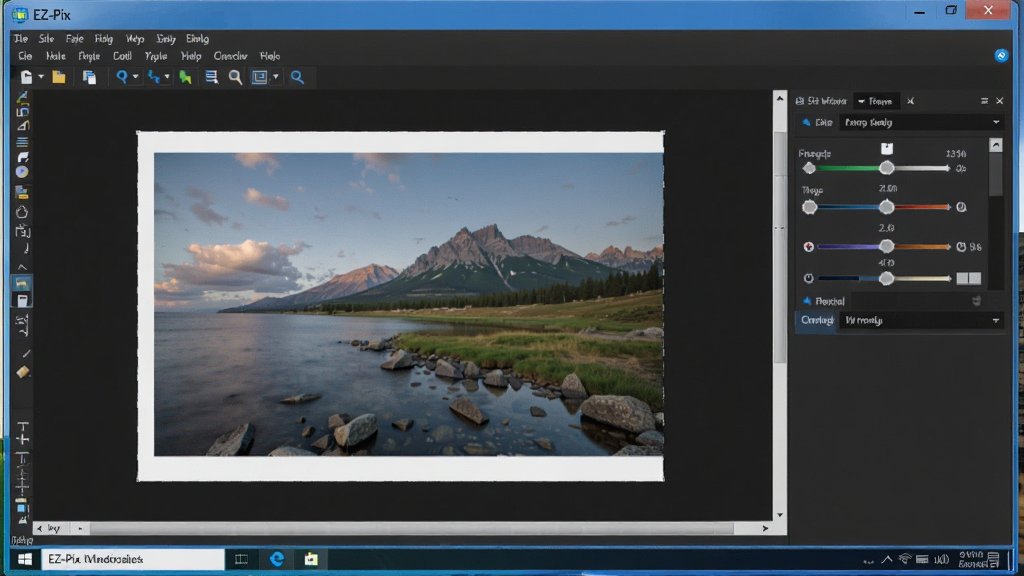
Task: Click the round icon right of the blue-red slider
Action: (961, 207)
